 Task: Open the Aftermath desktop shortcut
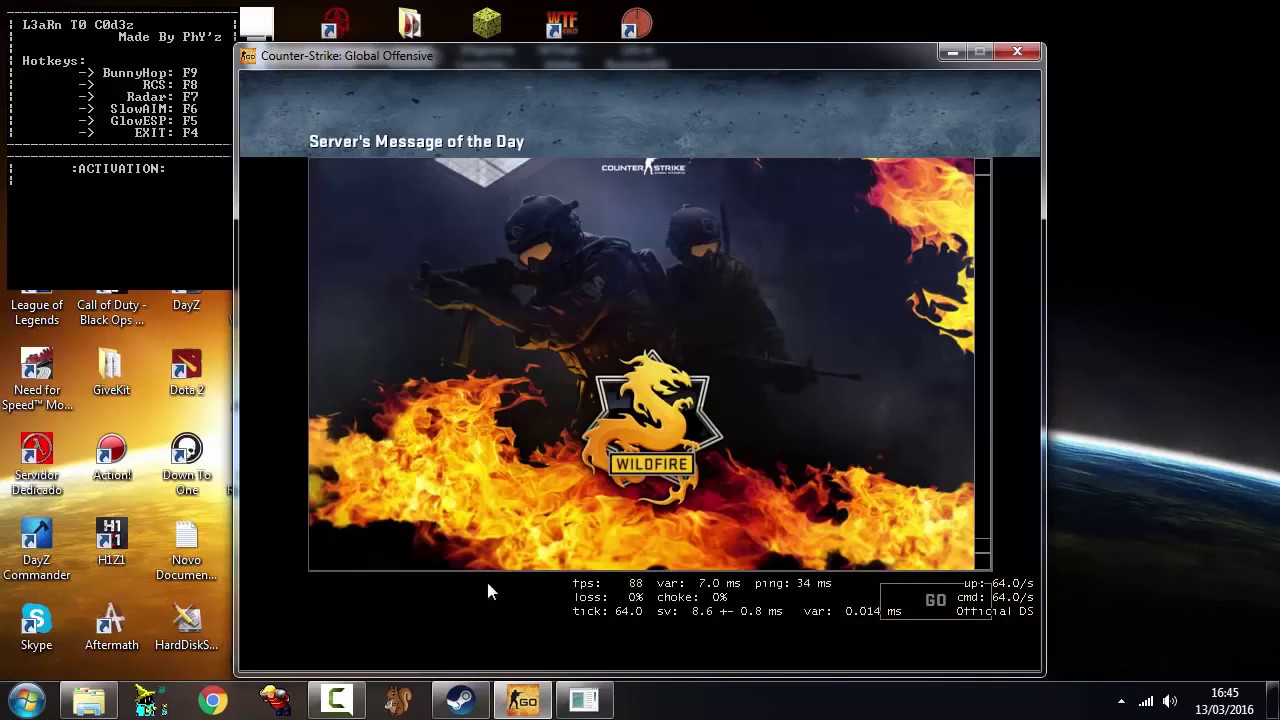pyautogui.click(x=111, y=627)
